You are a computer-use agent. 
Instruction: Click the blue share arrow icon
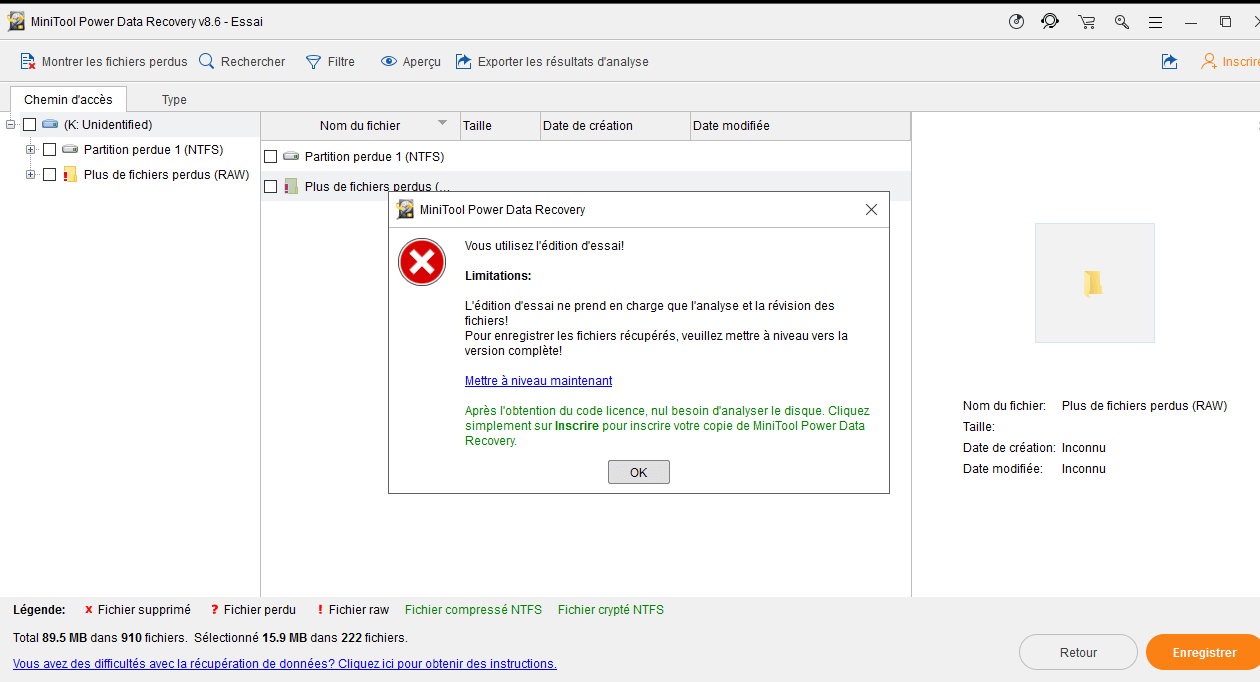(x=1169, y=61)
